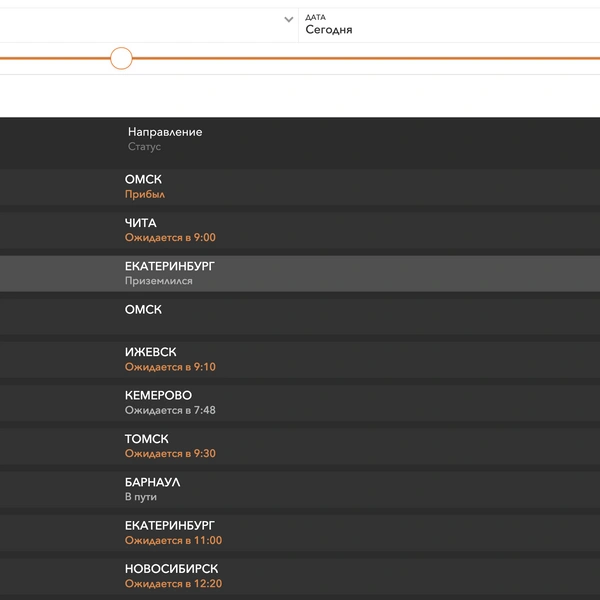Select the Направление column header
The height and width of the screenshot is (600, 600).
(165, 132)
